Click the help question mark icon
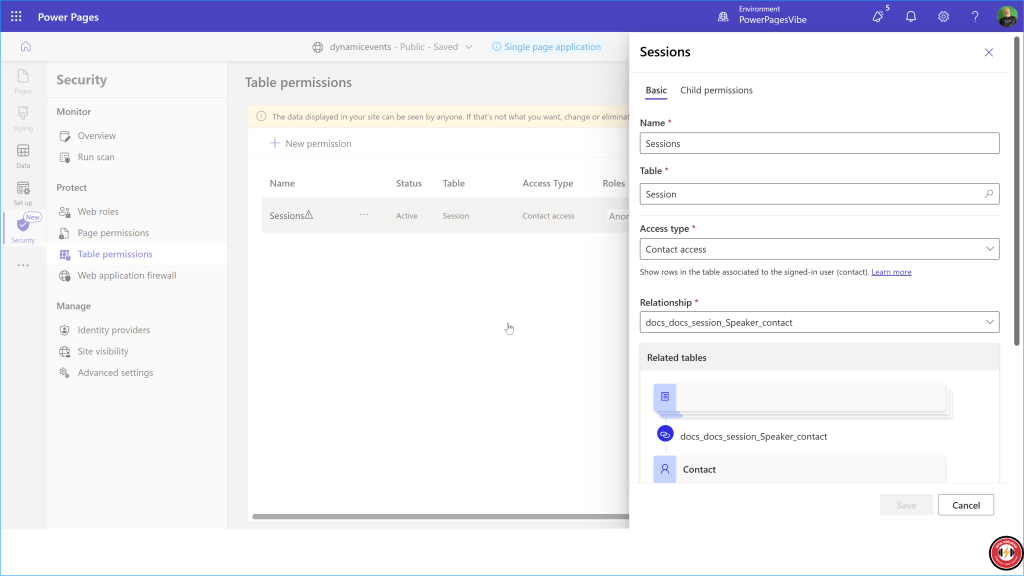This screenshot has height=576, width=1024. (975, 17)
